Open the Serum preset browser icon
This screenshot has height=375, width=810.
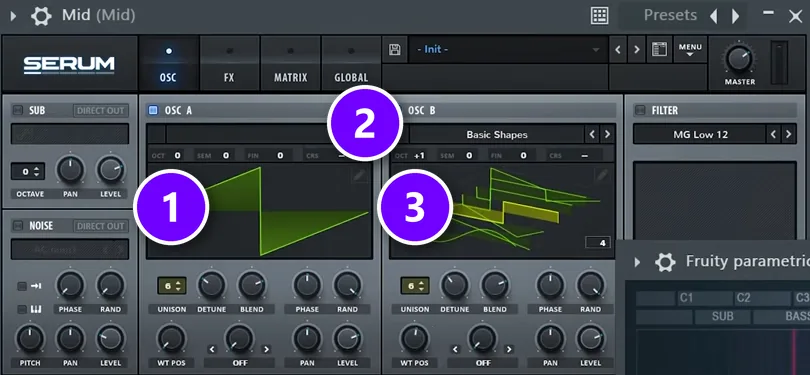point(659,50)
